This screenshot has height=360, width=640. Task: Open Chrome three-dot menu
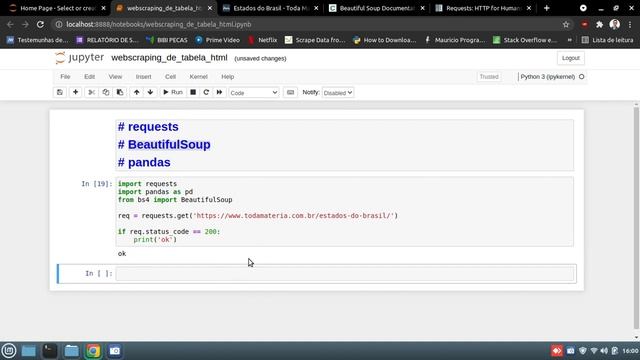[x=630, y=24]
